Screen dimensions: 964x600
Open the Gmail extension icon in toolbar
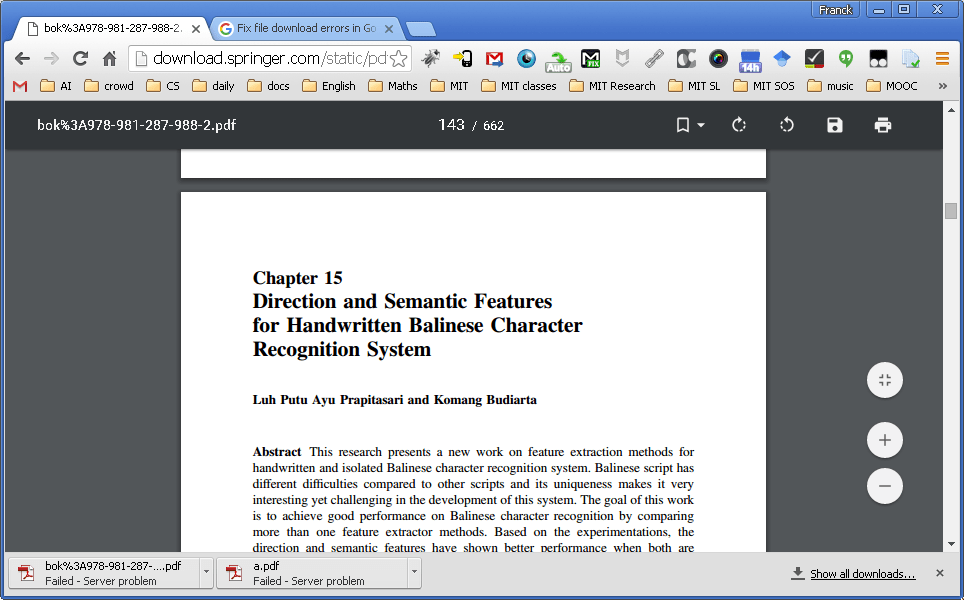pos(494,59)
